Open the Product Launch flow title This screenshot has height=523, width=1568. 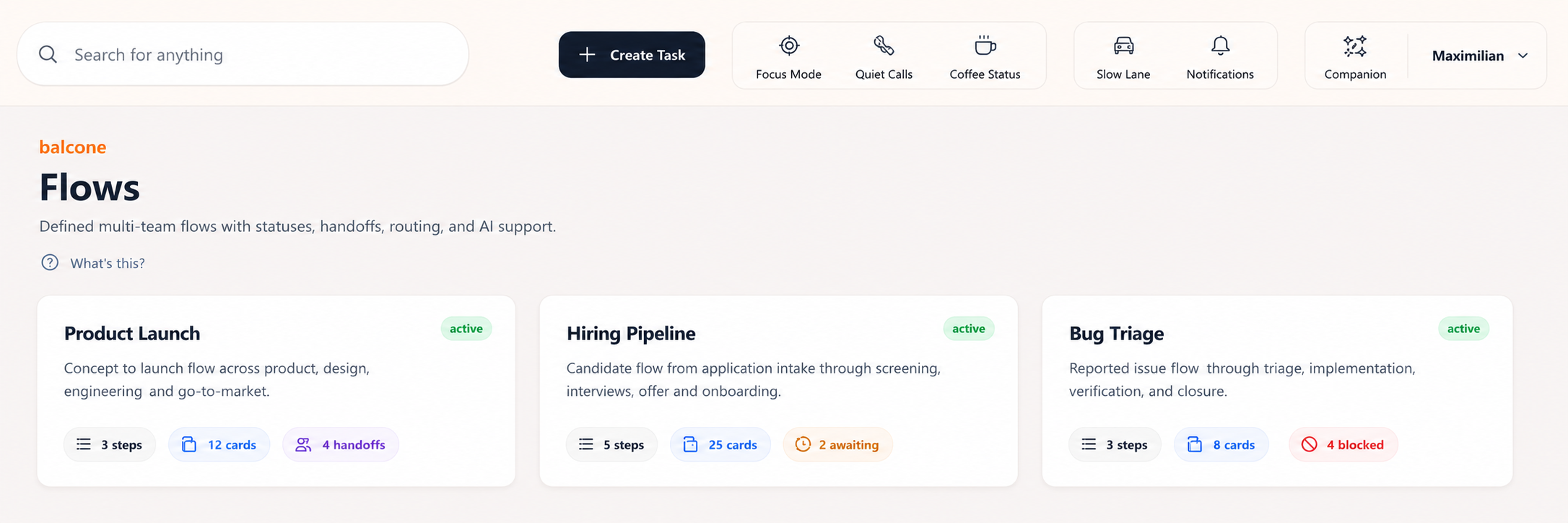click(x=132, y=333)
